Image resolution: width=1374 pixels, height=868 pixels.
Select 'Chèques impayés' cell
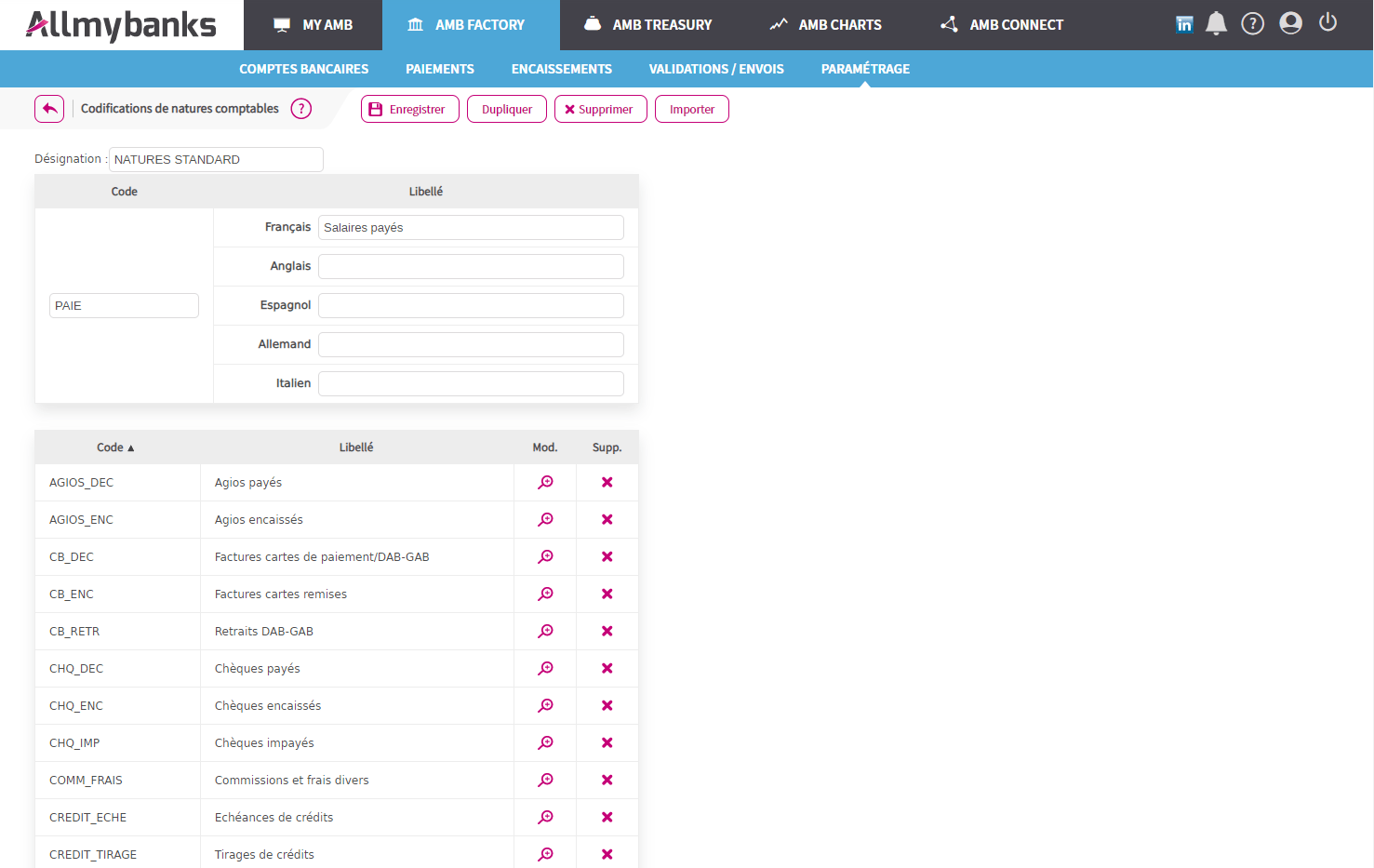click(x=357, y=742)
